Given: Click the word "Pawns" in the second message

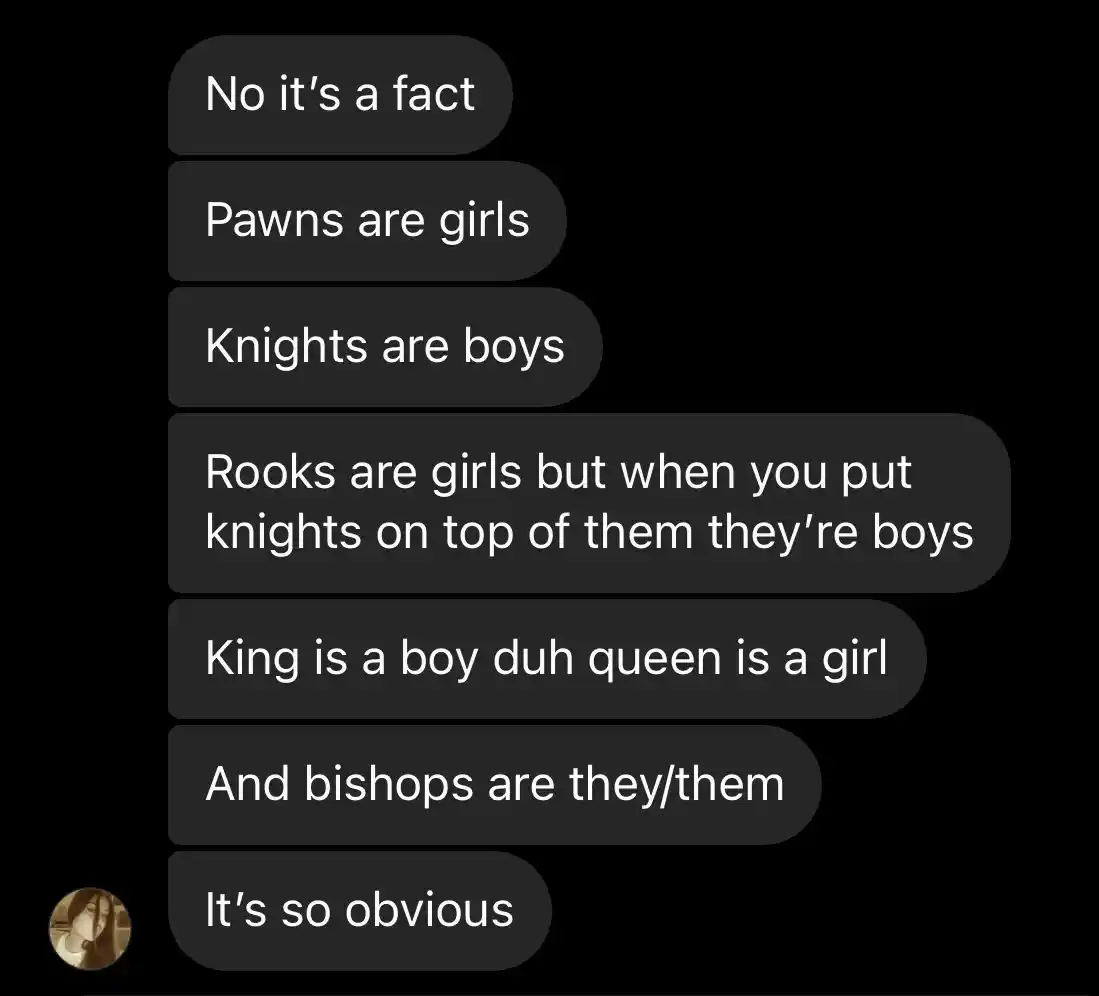Looking at the screenshot, I should (275, 221).
